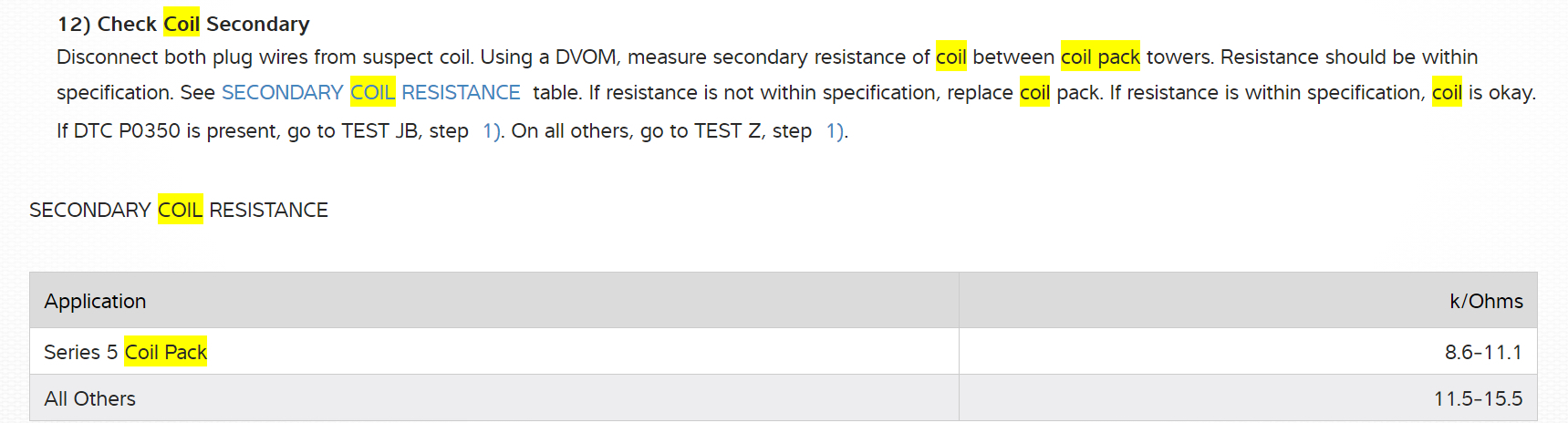Follow the step 1) link after TEST Z
The height and width of the screenshot is (423, 1568).
click(x=836, y=131)
